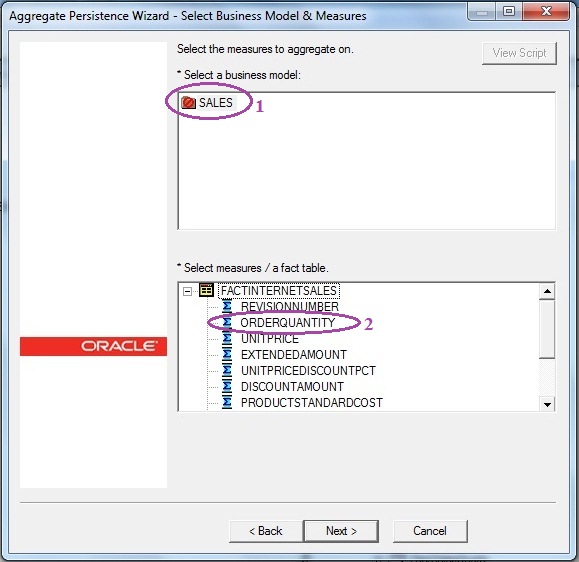
Task: Click the measures list scroll down arrow
Action: (x=547, y=404)
